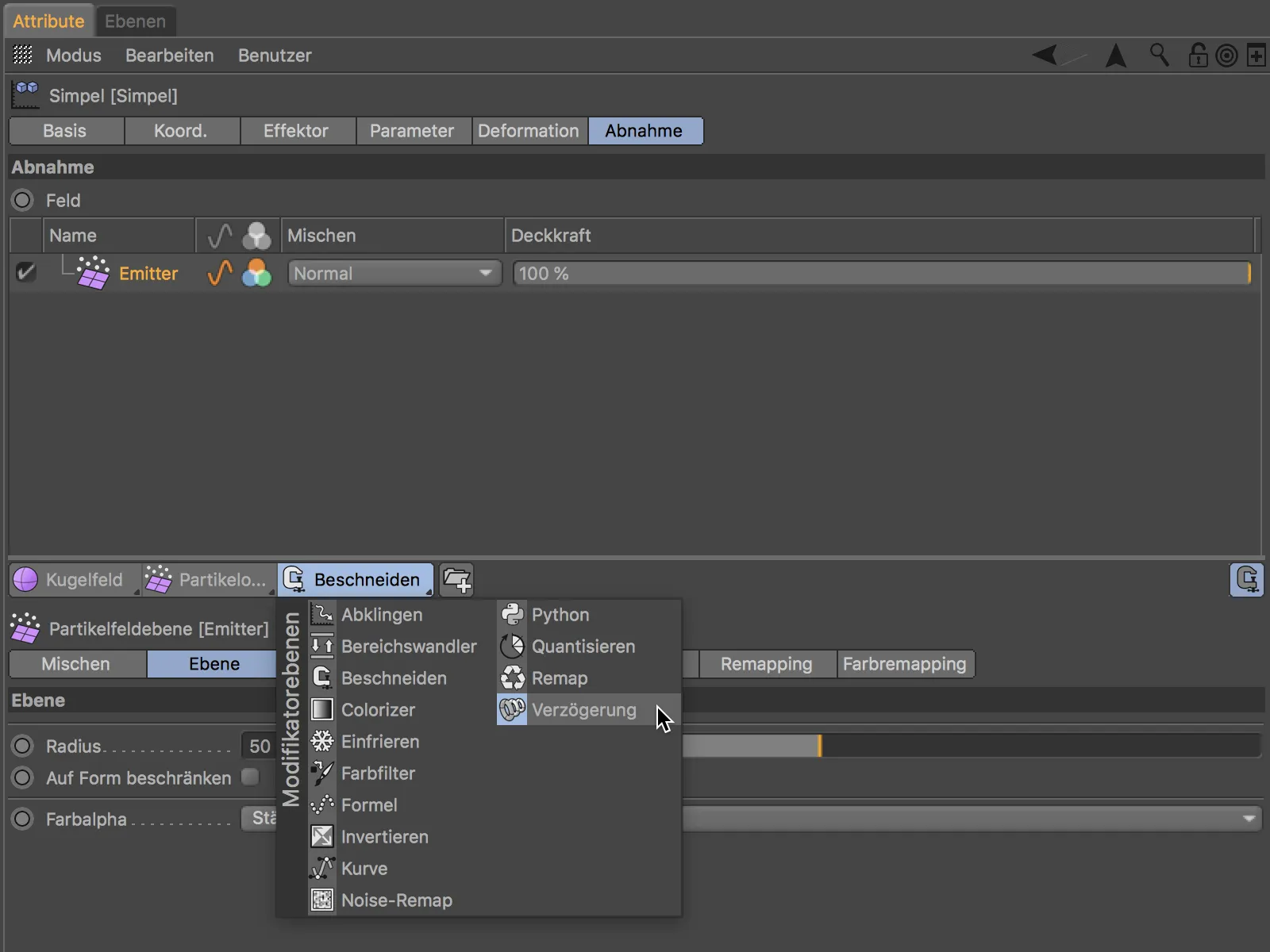Switch to the Remapping tab
The height and width of the screenshot is (952, 1270).
click(768, 664)
